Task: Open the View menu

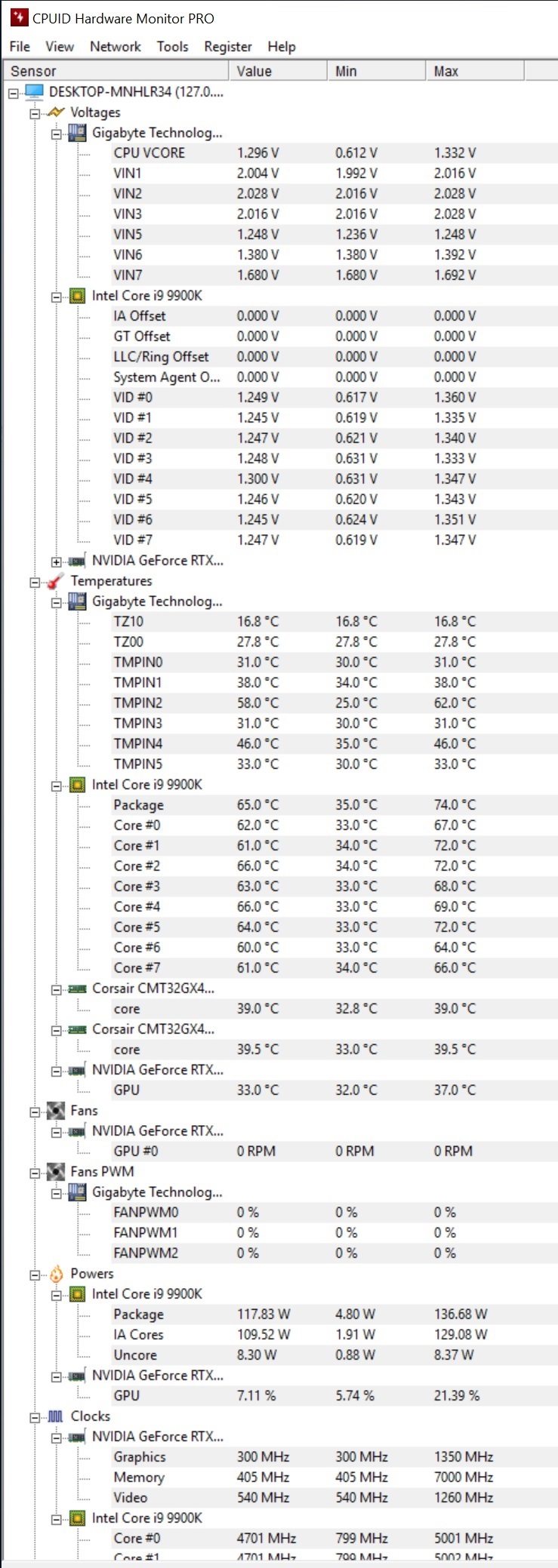Action: [60, 47]
